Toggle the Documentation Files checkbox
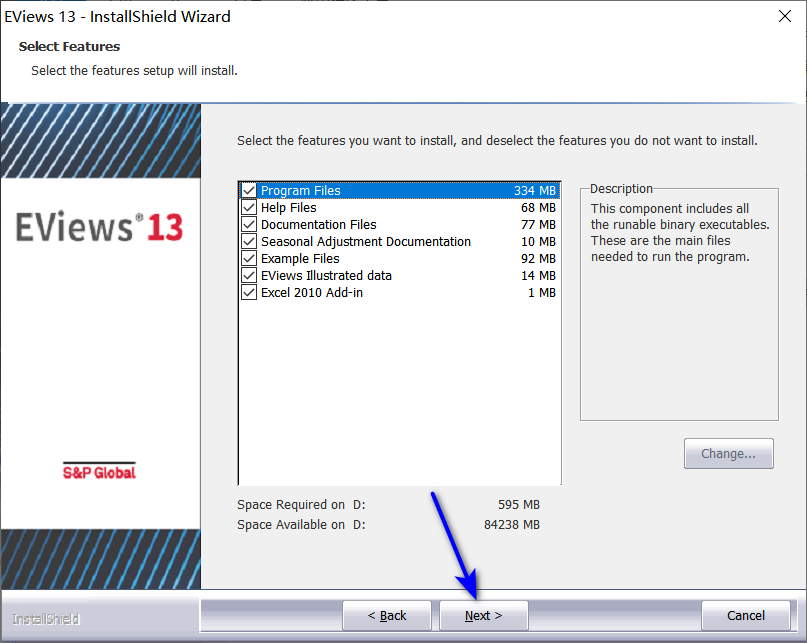Viewport: 807px width, 643px height. pyautogui.click(x=249, y=224)
